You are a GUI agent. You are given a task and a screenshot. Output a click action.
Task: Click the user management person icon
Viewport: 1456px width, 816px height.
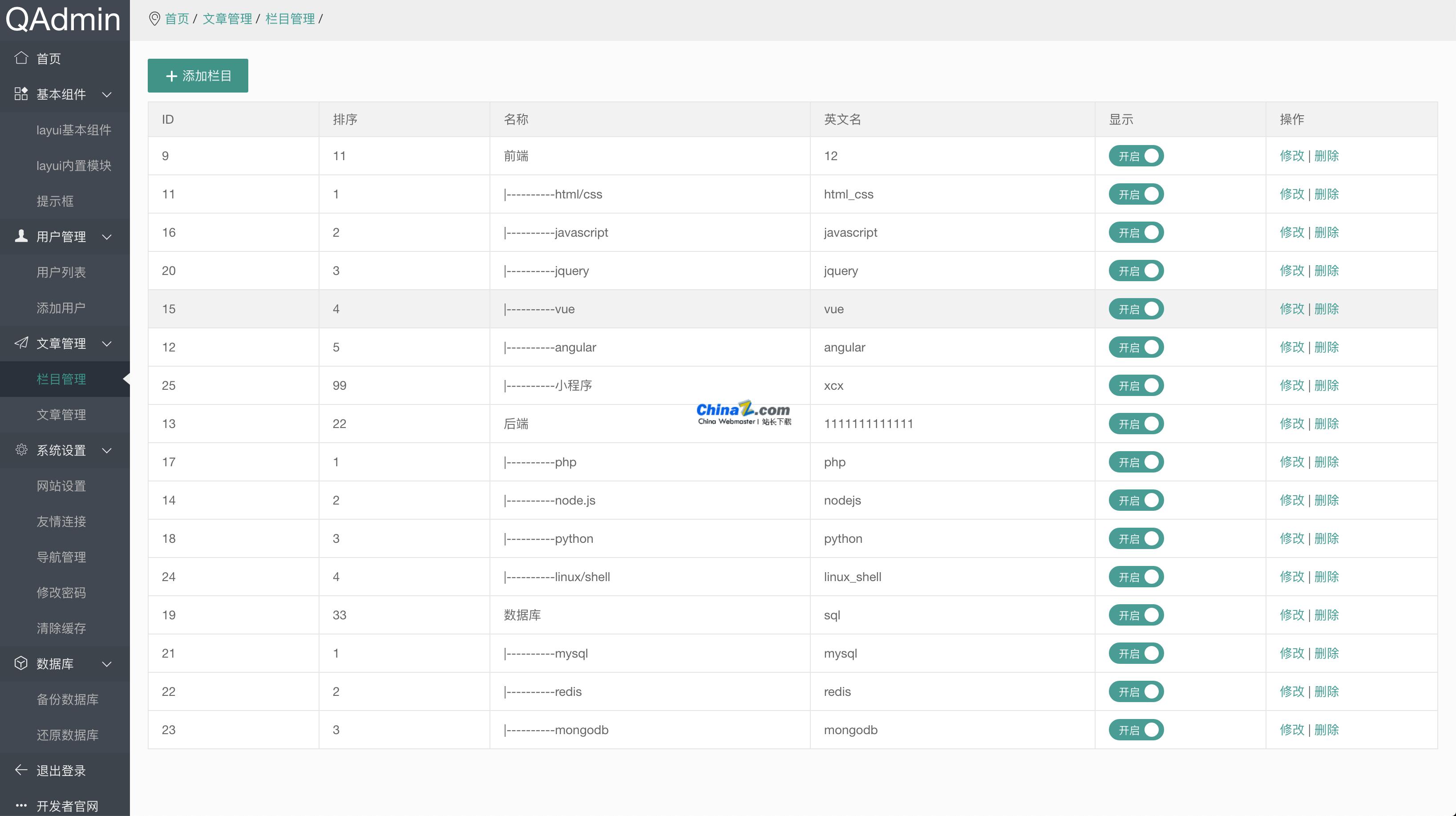pos(21,236)
